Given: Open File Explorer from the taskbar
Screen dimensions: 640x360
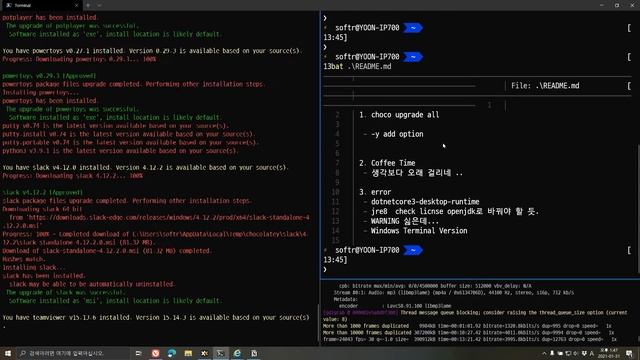Looking at the screenshot, I should pos(188,353).
